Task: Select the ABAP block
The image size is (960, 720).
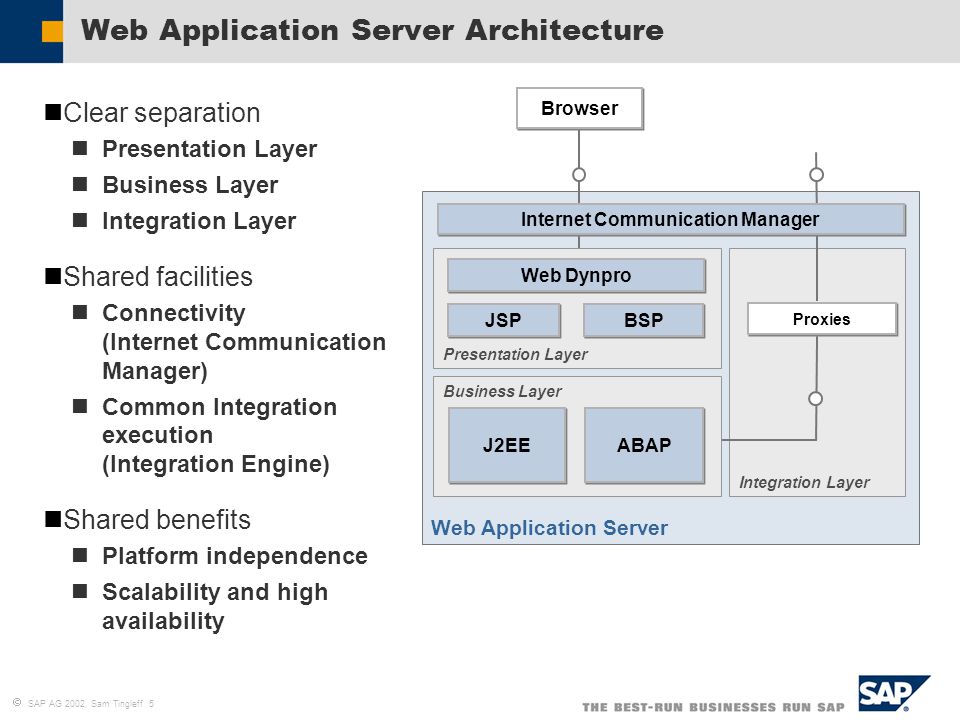Action: 644,445
